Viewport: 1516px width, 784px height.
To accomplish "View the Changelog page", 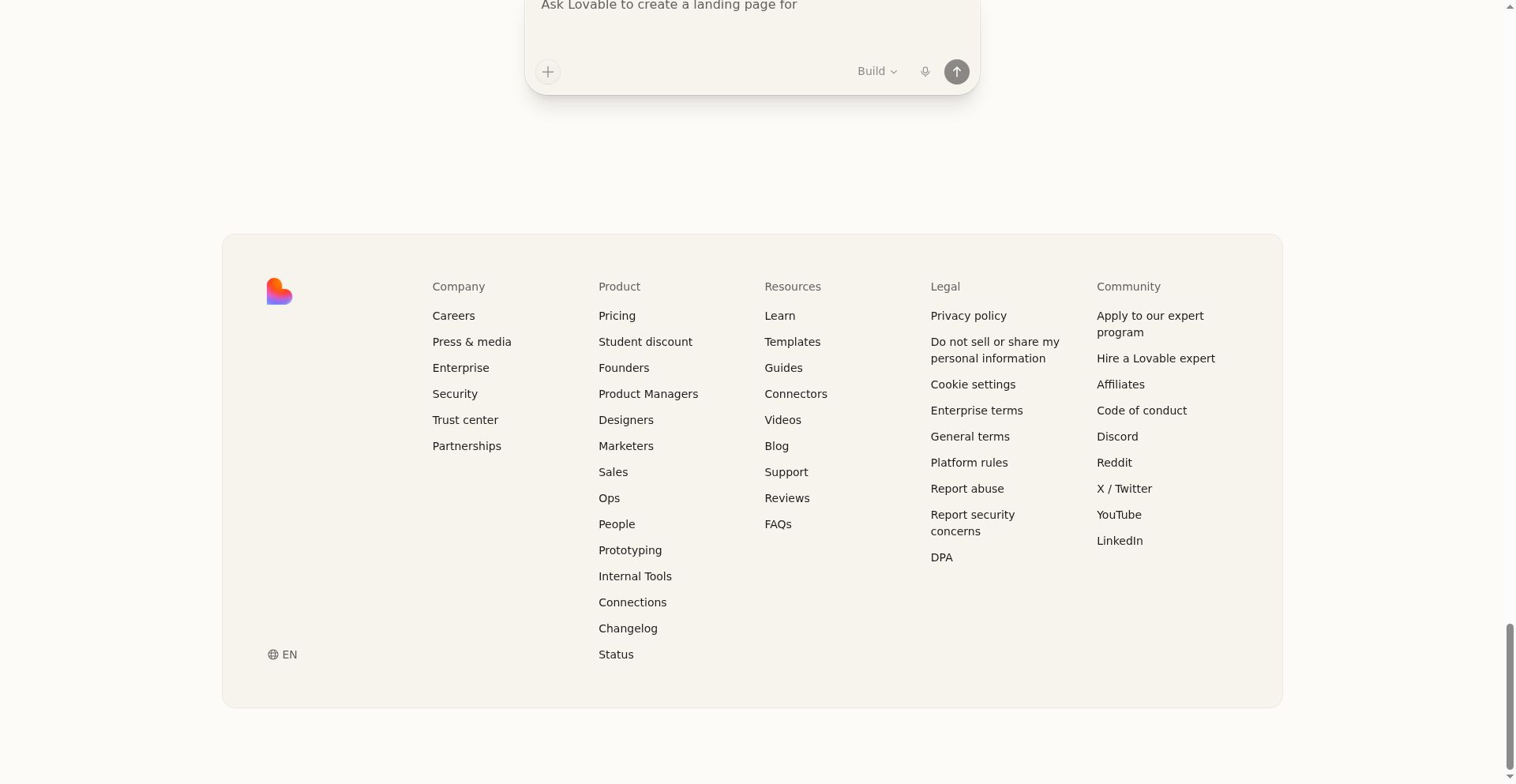I will click(628, 628).
